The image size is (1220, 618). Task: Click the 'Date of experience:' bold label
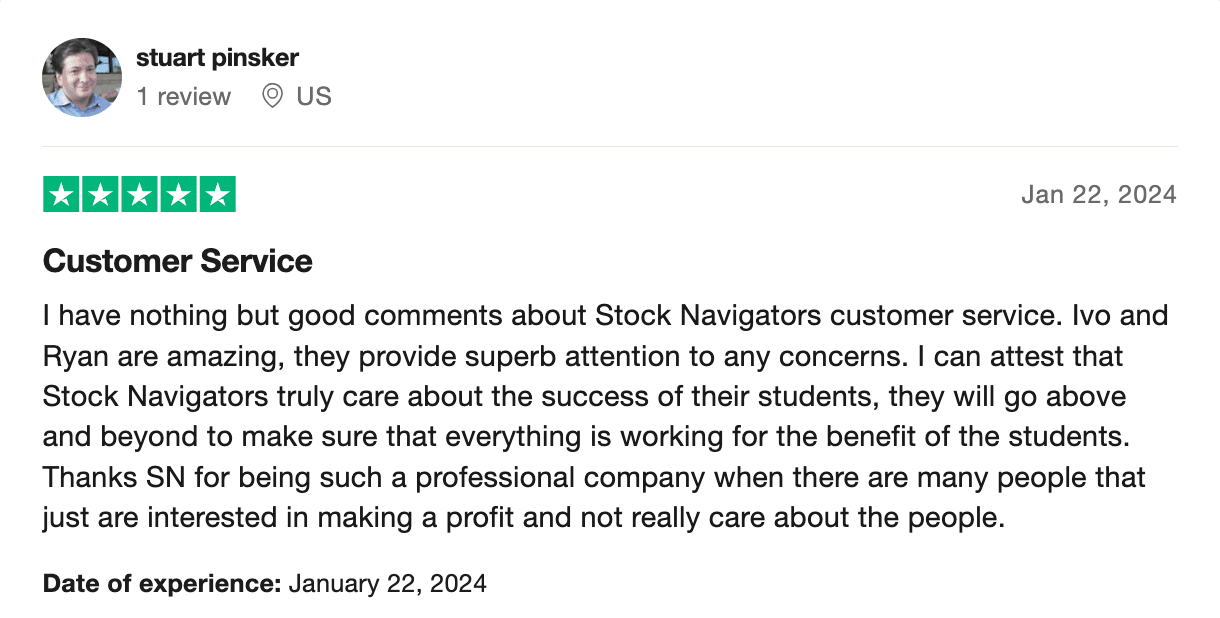click(x=162, y=583)
